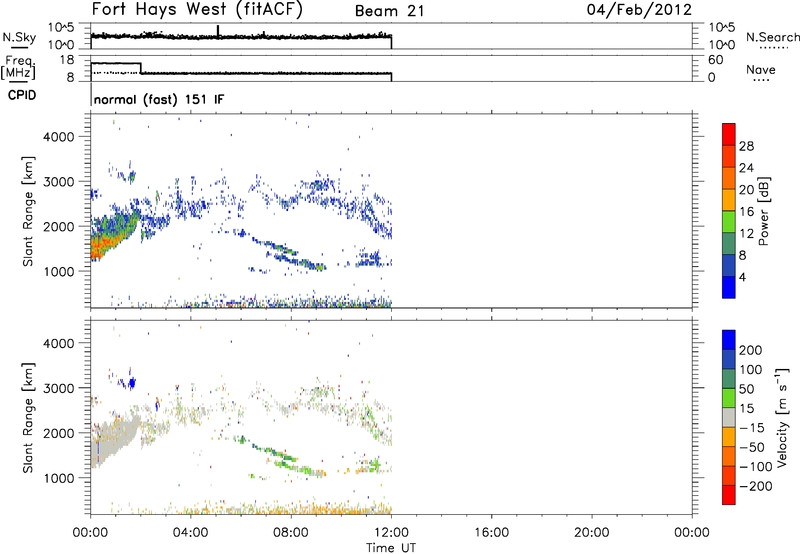Screen dimensions: 800x554
Task: Click the noise spike near 05:00 in sky-noise panel
Action: (x=218, y=31)
